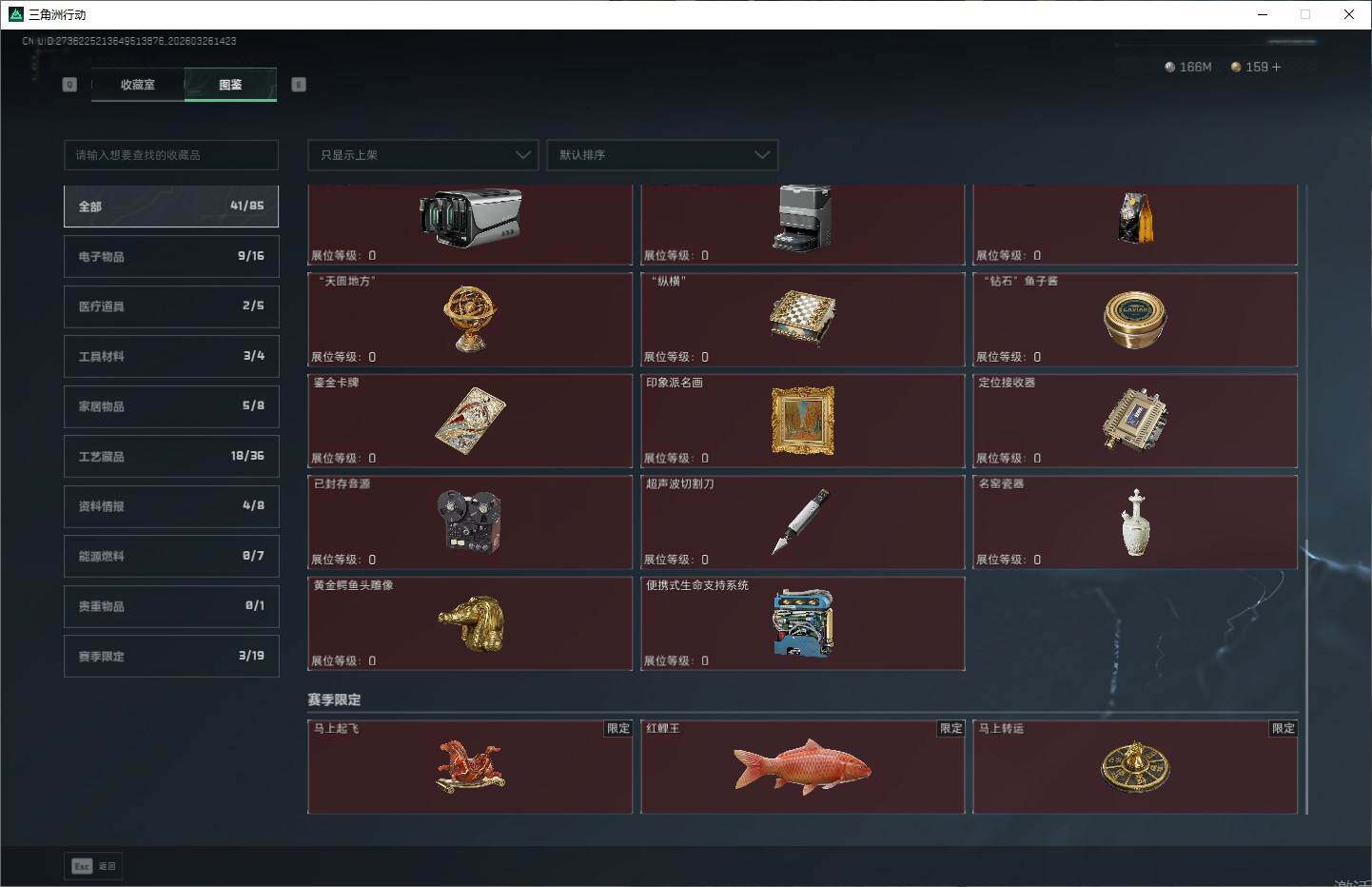Select the 贵重物品 category
1372x887 pixels.
tap(171, 606)
